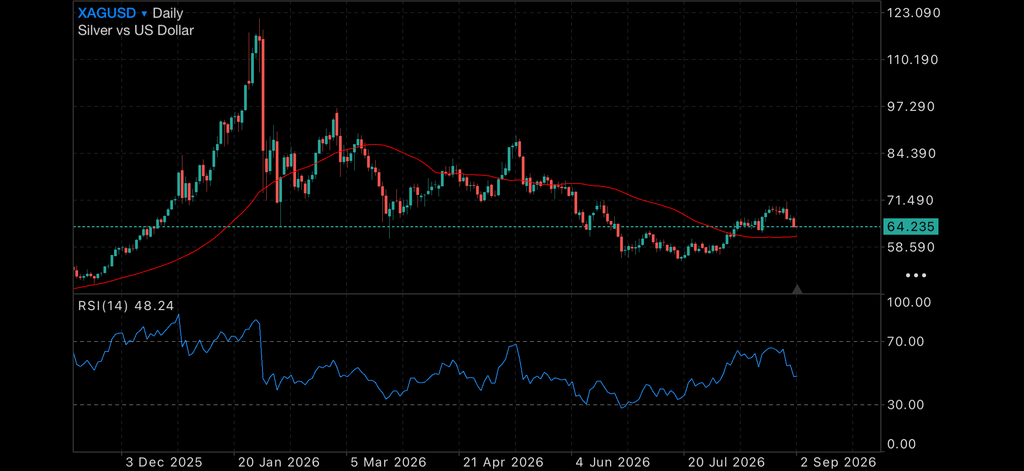Image resolution: width=1024 pixels, height=471 pixels.
Task: Click the 5 Mar 2026 date label
Action: (389, 462)
